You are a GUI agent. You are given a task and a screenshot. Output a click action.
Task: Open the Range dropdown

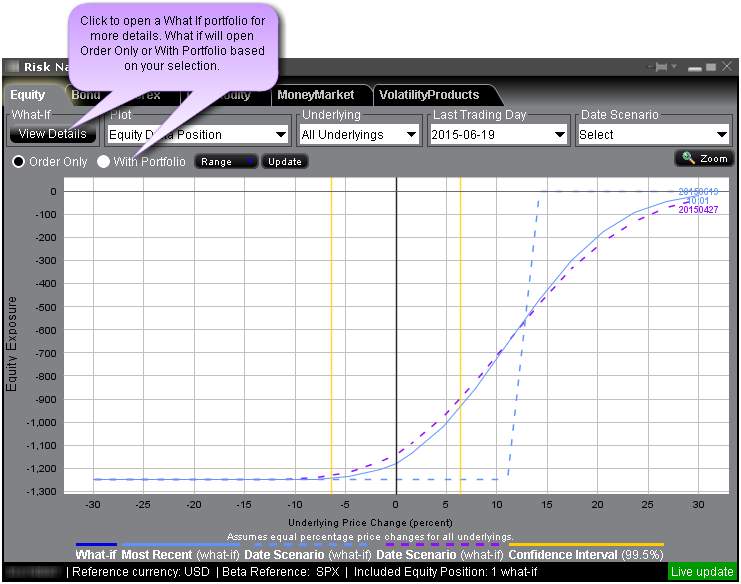pos(226,161)
